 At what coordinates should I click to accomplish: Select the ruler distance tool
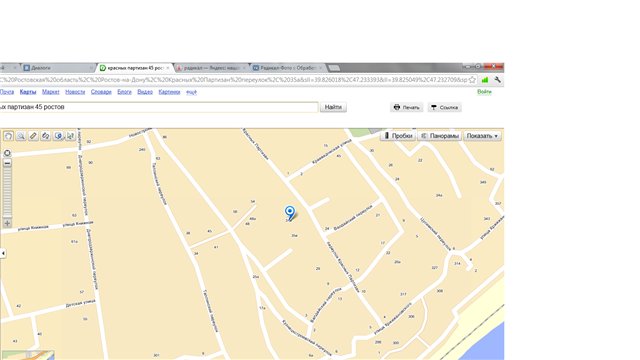tap(33, 136)
